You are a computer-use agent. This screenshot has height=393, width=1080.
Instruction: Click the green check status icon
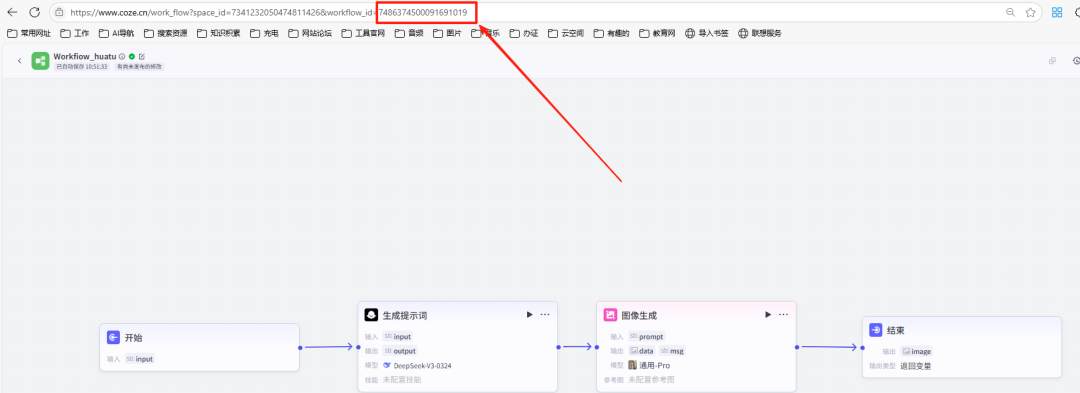[x=132, y=56]
